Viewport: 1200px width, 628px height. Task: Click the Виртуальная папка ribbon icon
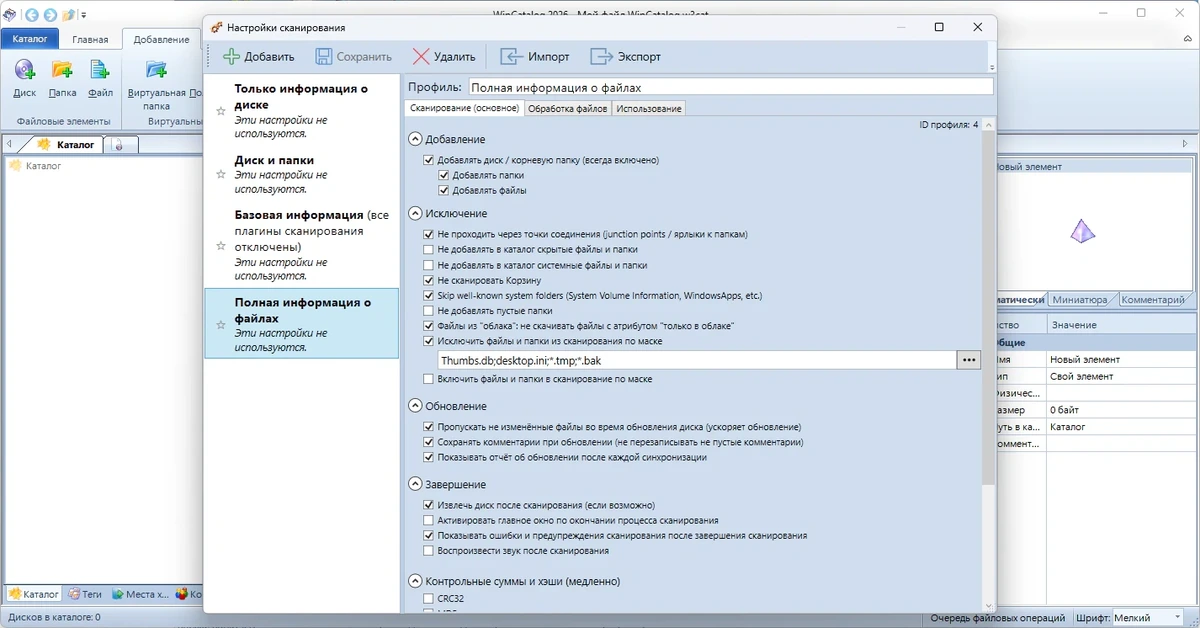click(157, 70)
